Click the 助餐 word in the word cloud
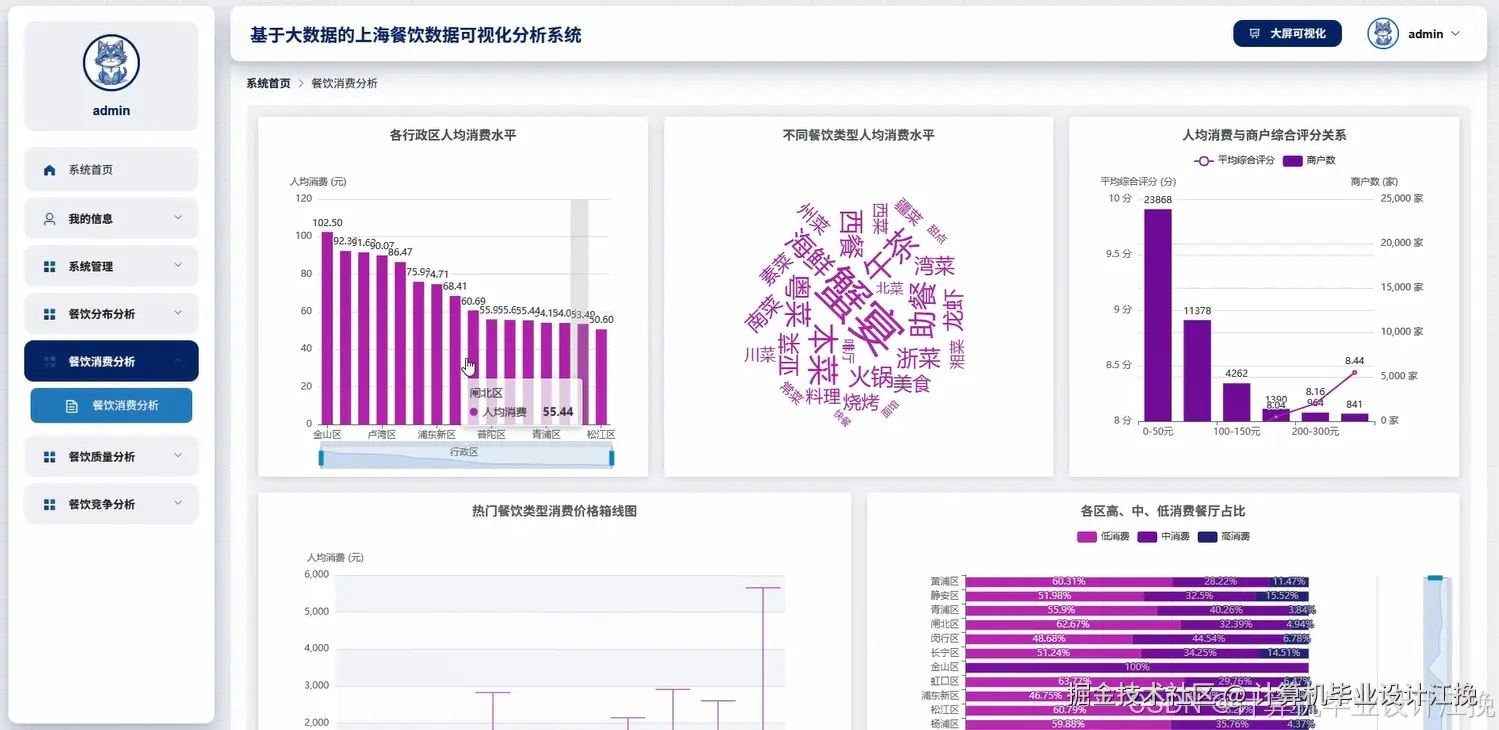Screen dimensions: 1499x730 [921, 311]
